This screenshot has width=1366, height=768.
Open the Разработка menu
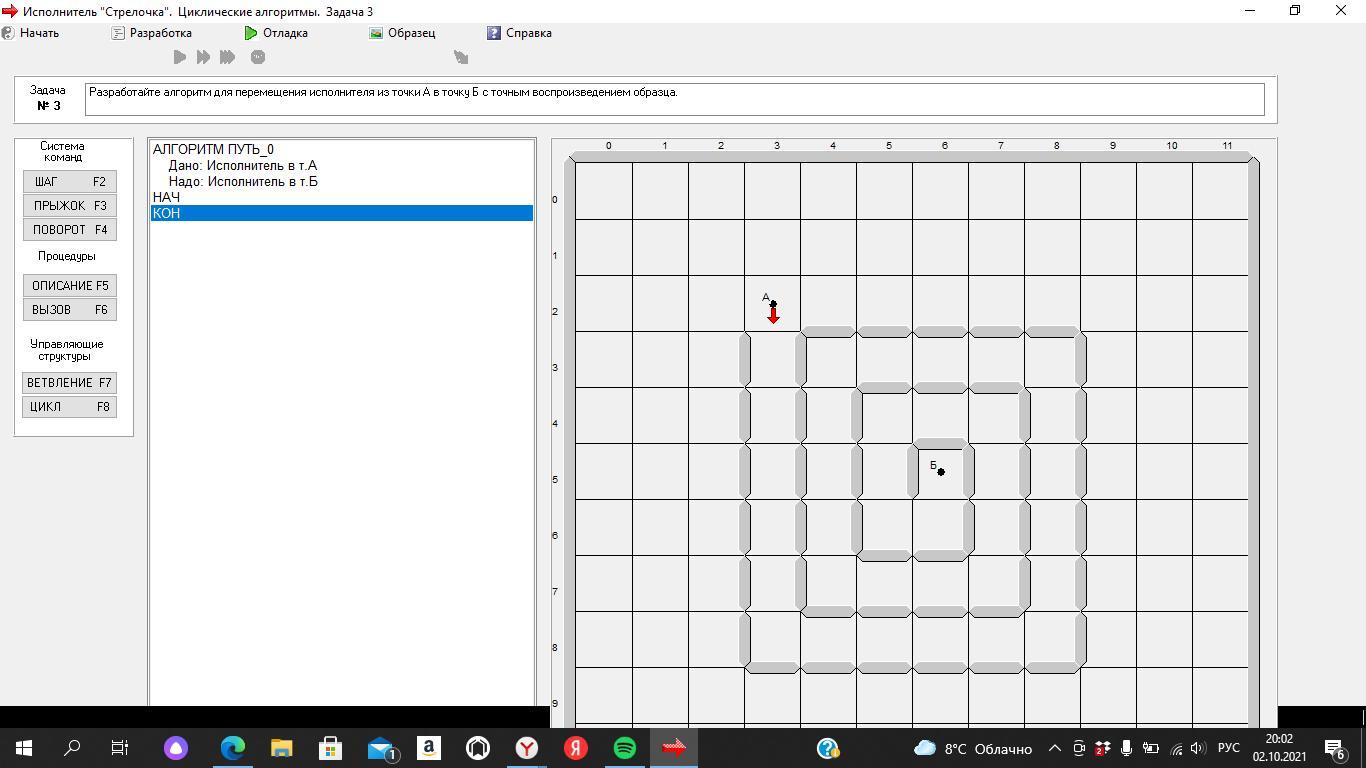point(151,33)
